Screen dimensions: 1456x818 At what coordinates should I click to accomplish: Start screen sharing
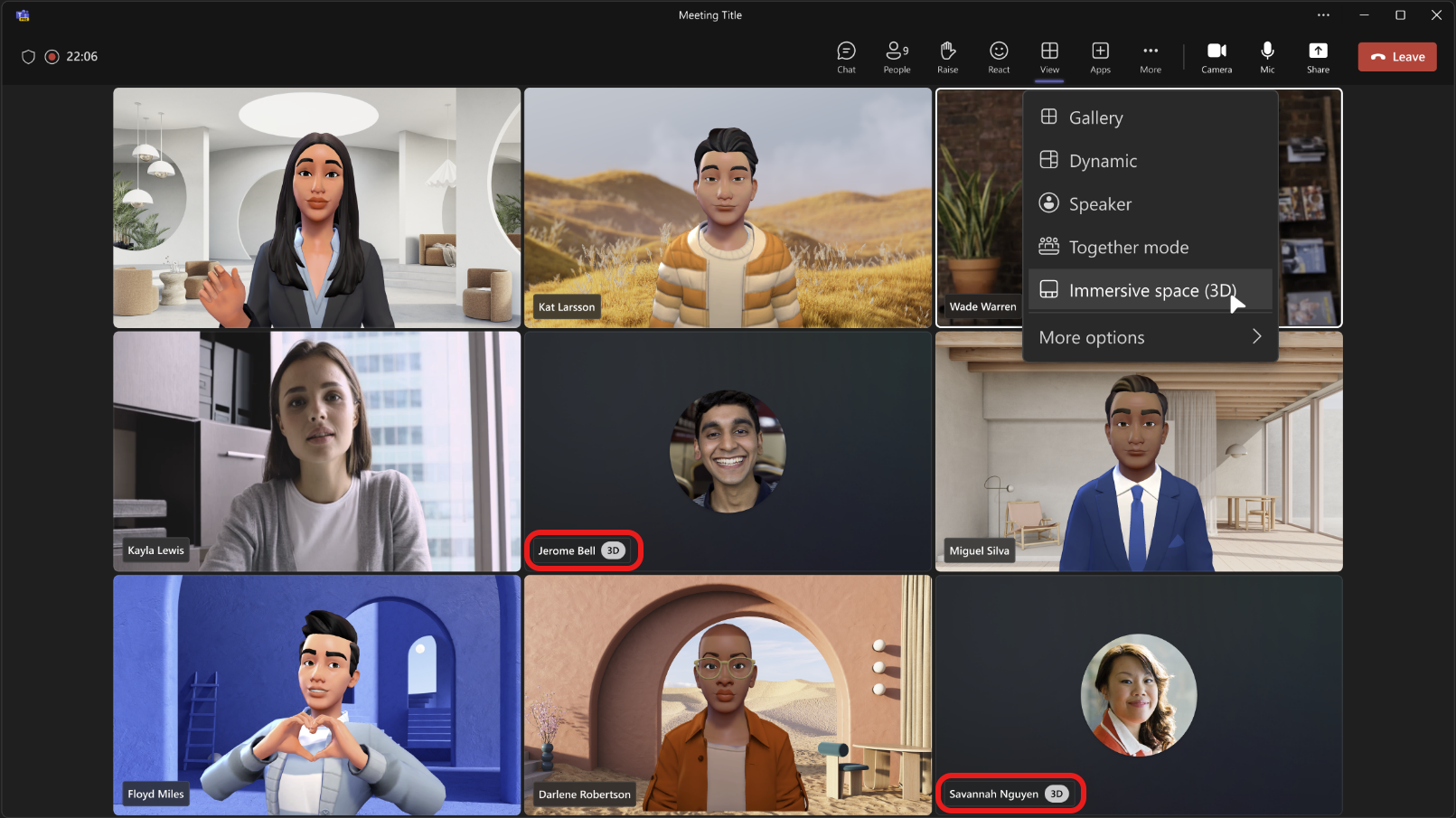click(x=1318, y=56)
